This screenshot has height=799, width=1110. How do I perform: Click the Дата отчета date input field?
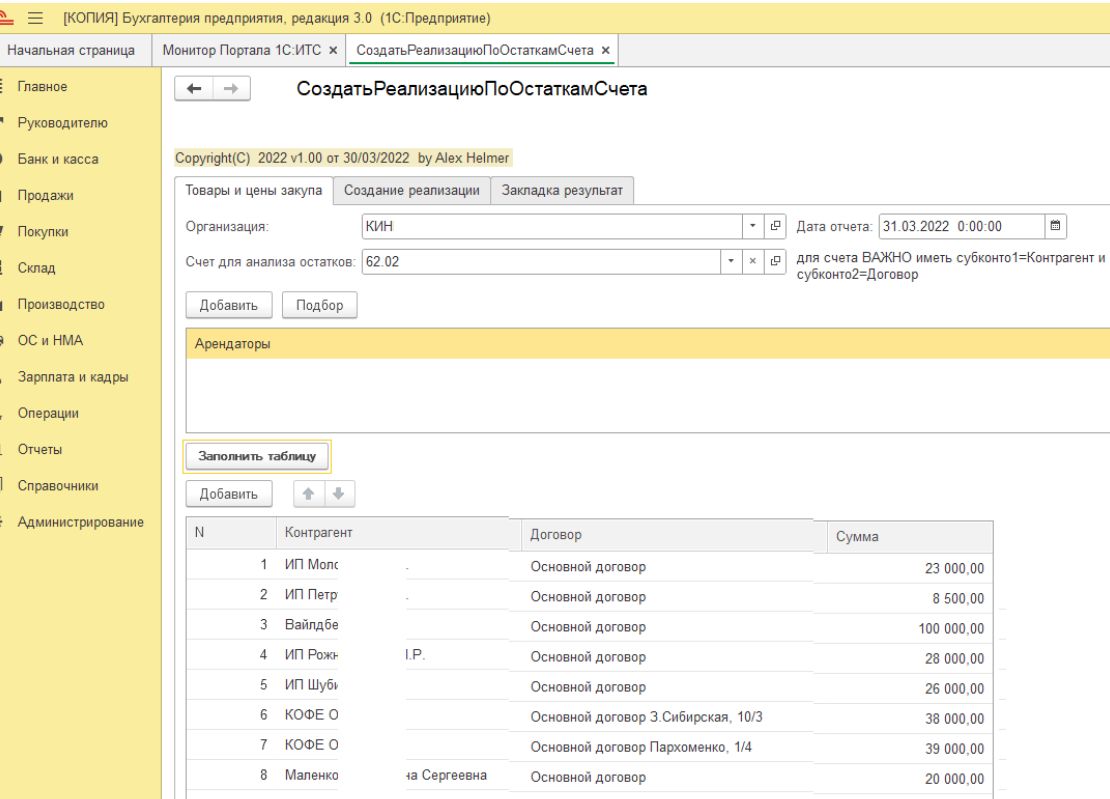[961, 226]
